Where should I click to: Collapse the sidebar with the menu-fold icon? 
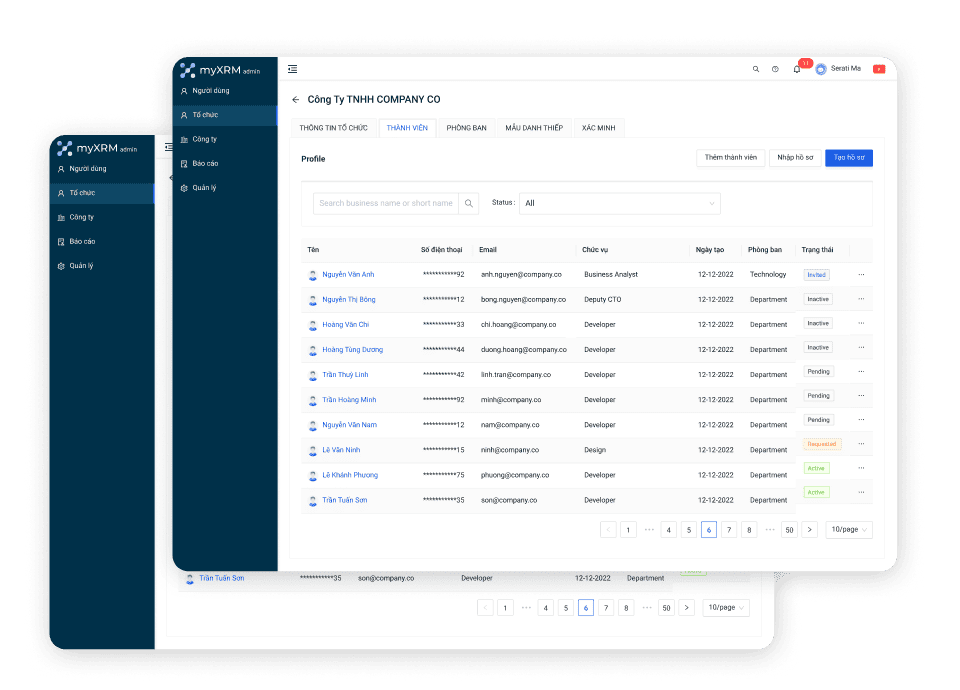292,69
